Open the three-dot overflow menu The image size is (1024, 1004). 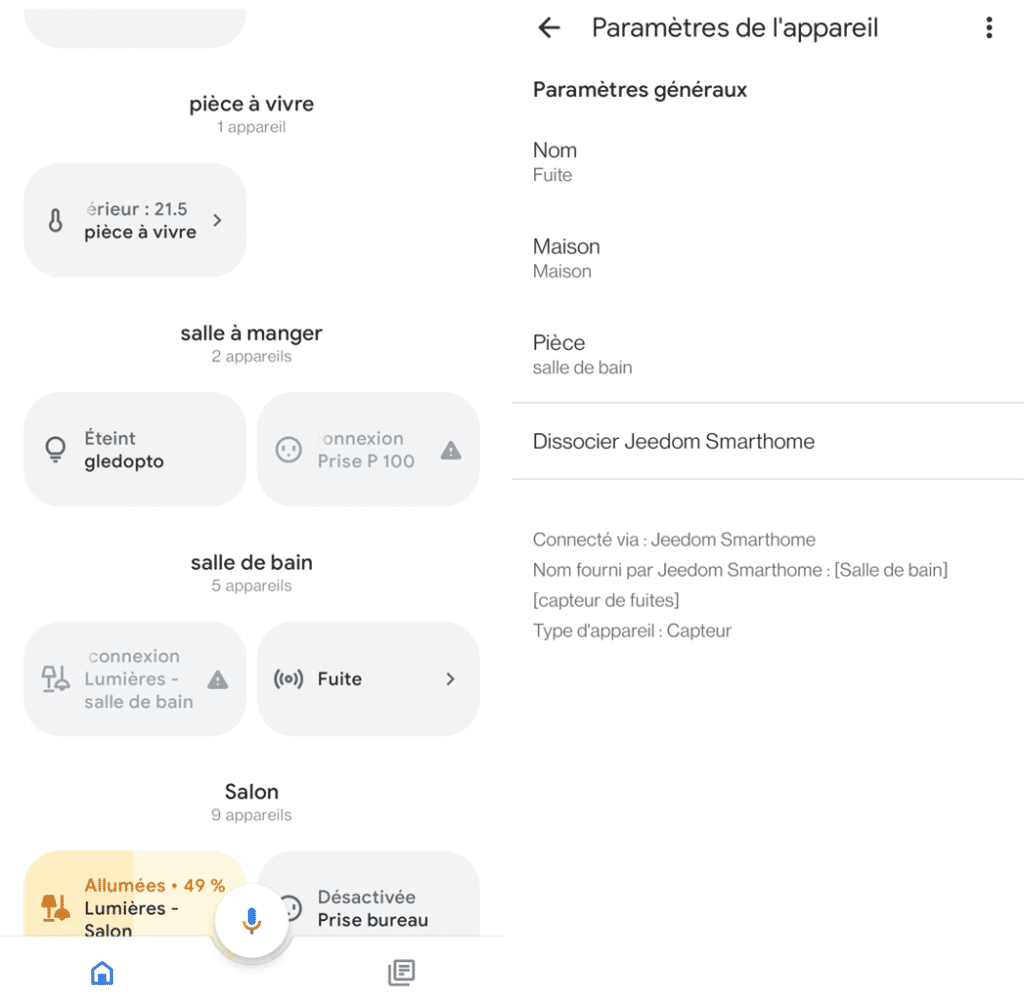pos(989,28)
